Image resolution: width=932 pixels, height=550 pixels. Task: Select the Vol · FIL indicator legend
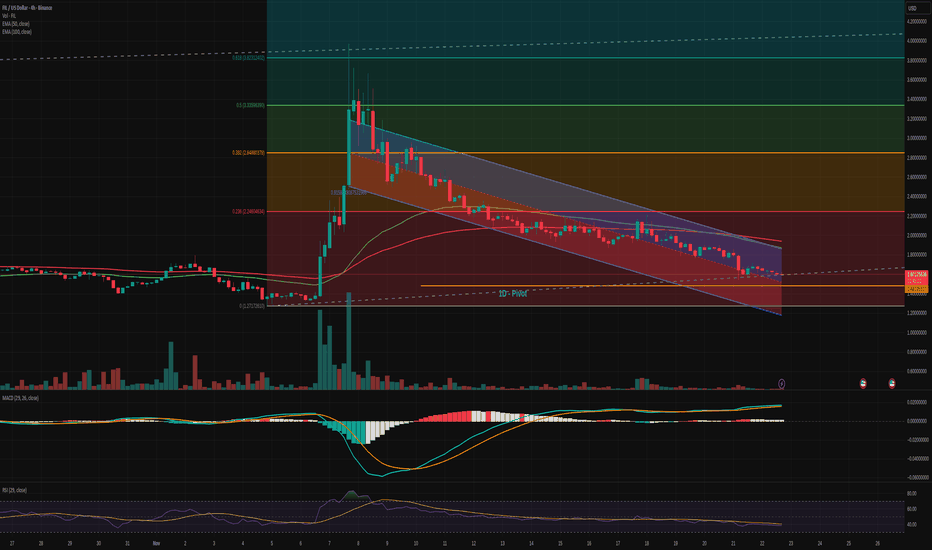(x=8, y=15)
